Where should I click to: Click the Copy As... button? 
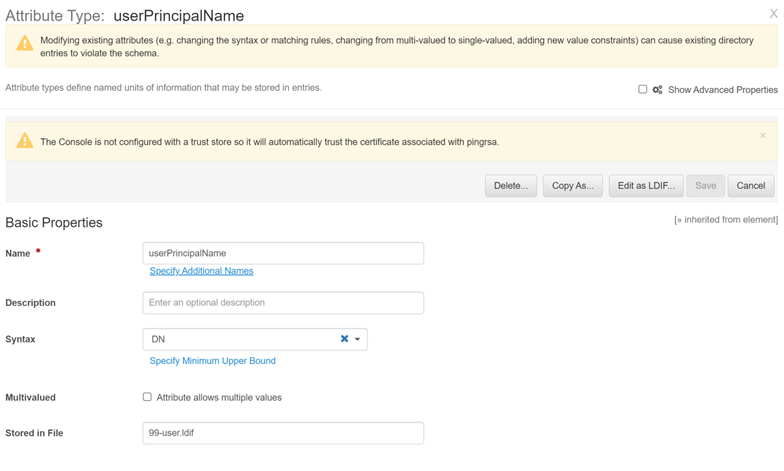(x=572, y=186)
